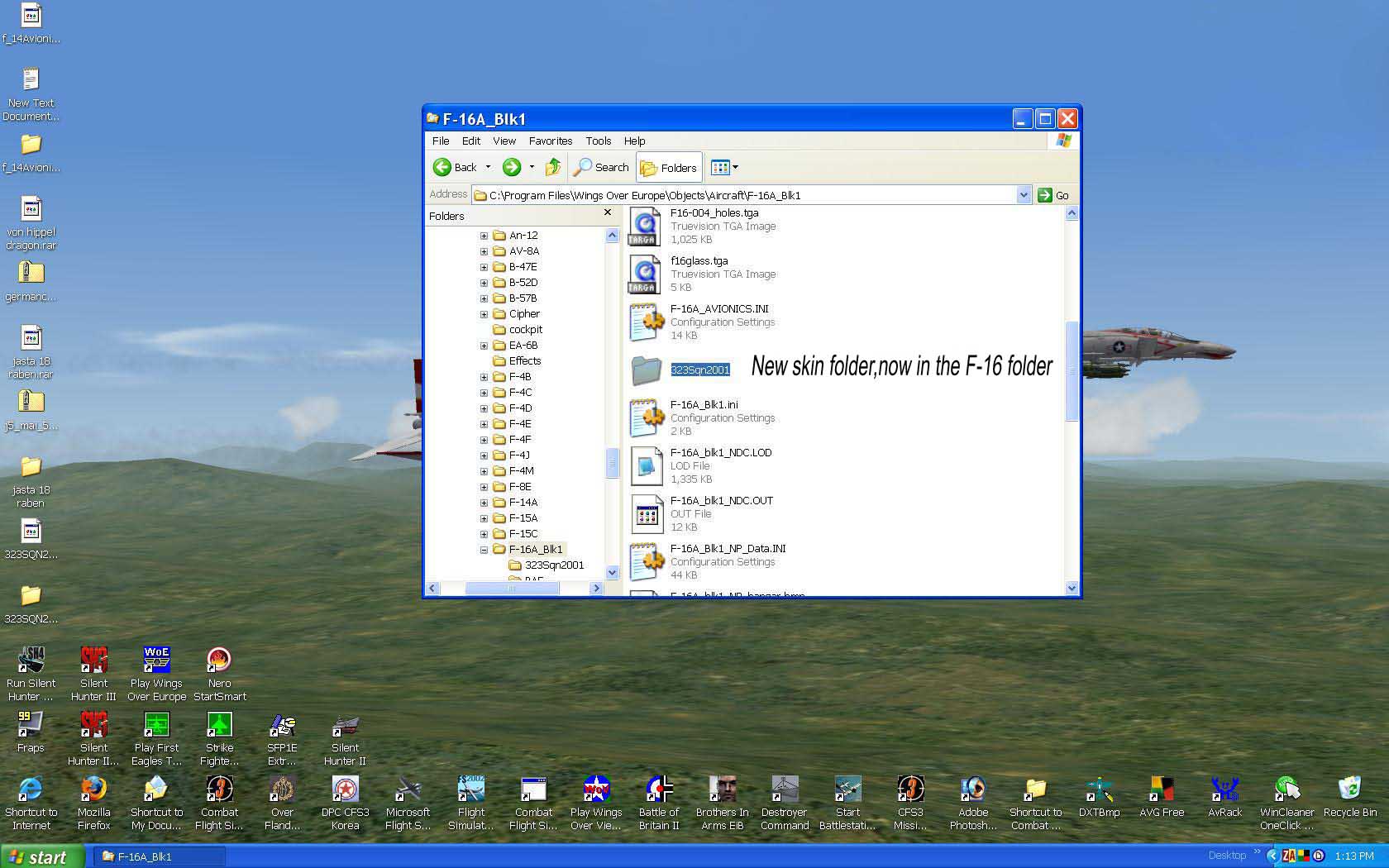Screen dimensions: 1389x868
Task: Open the Mozilla Firefox desktop icon
Action: [93, 803]
